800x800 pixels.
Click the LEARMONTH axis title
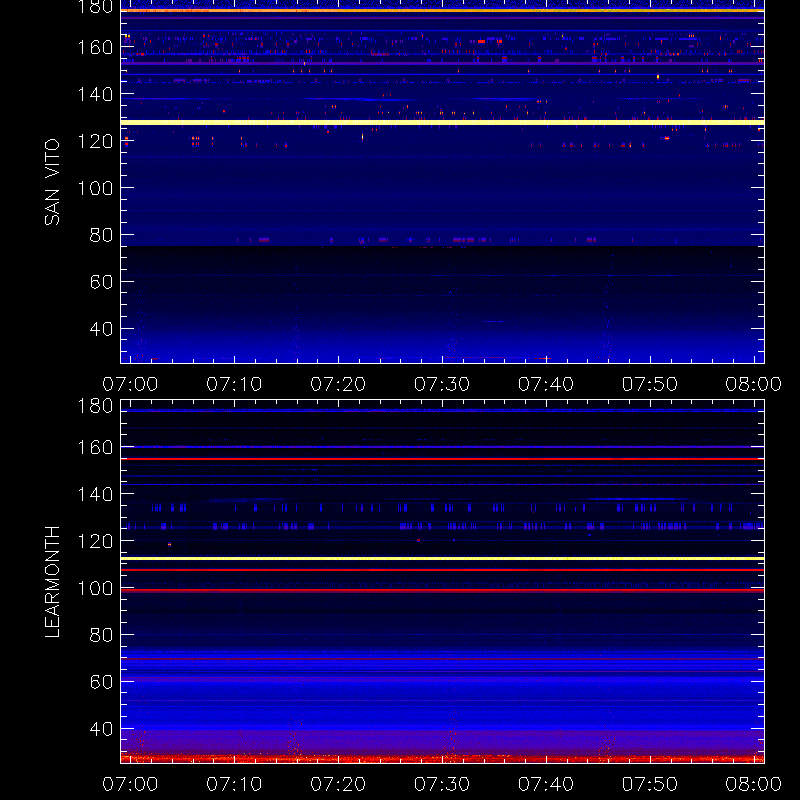tap(52, 582)
